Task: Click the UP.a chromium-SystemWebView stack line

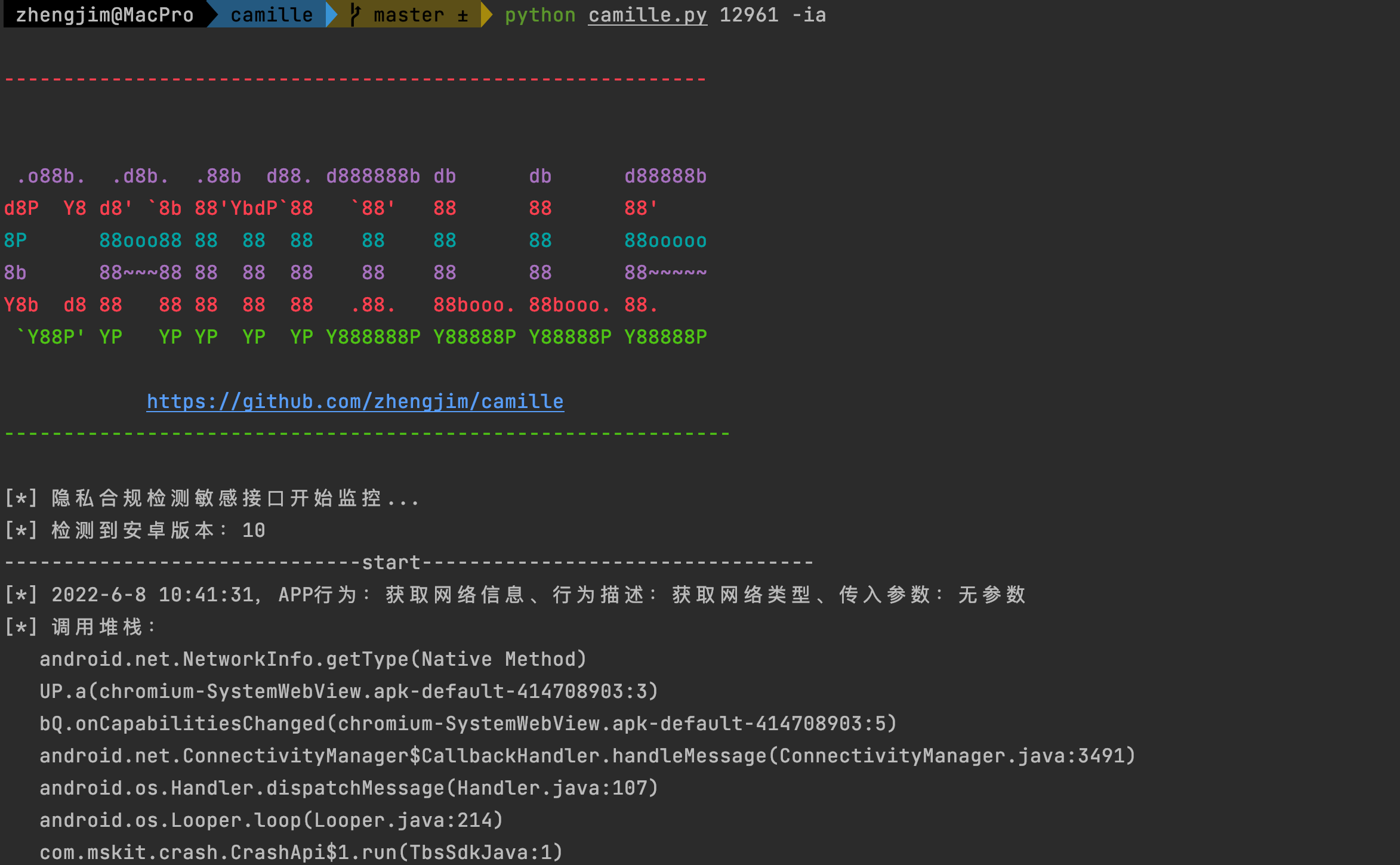Action: [x=349, y=691]
